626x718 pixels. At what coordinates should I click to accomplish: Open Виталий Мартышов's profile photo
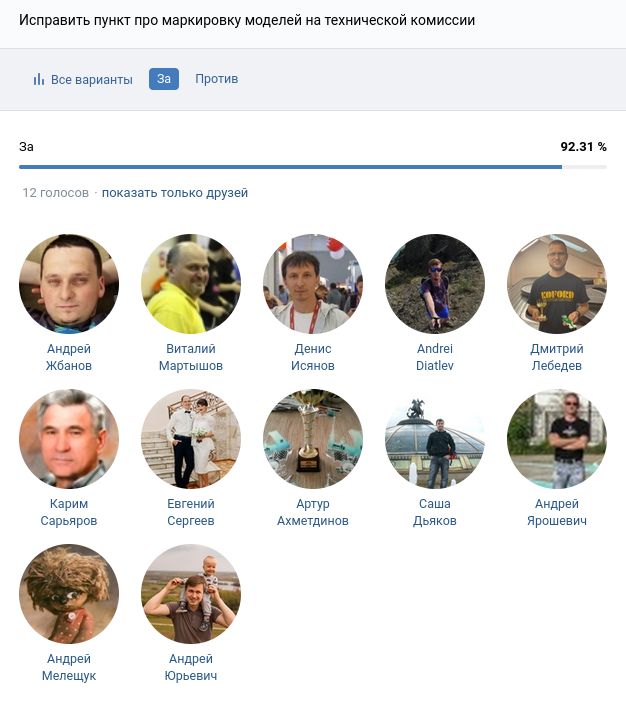pos(191,284)
